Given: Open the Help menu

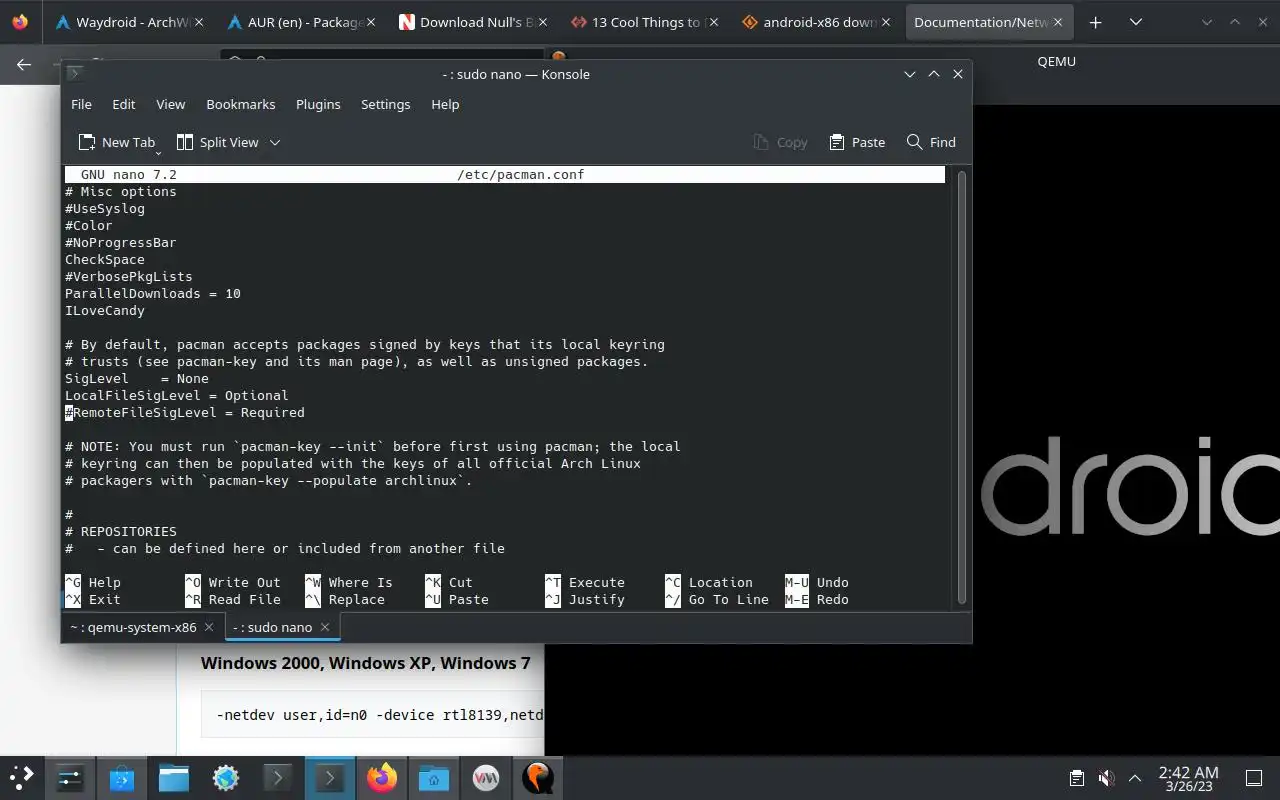Looking at the screenshot, I should pos(445,104).
